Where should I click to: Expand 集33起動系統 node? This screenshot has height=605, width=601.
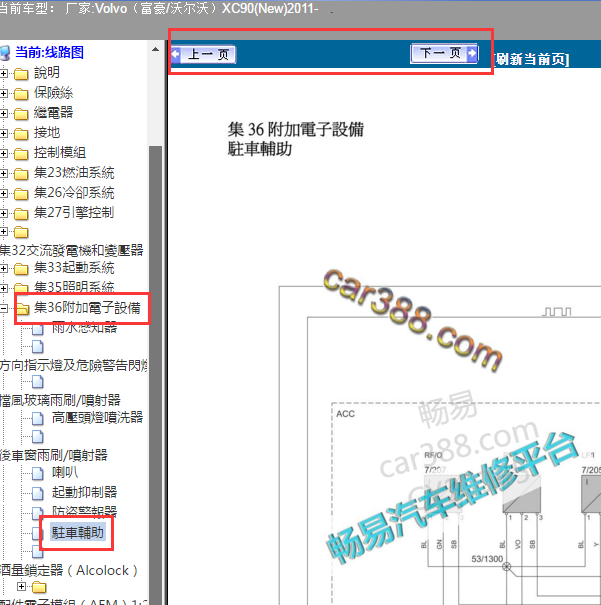pyautogui.click(x=3, y=268)
